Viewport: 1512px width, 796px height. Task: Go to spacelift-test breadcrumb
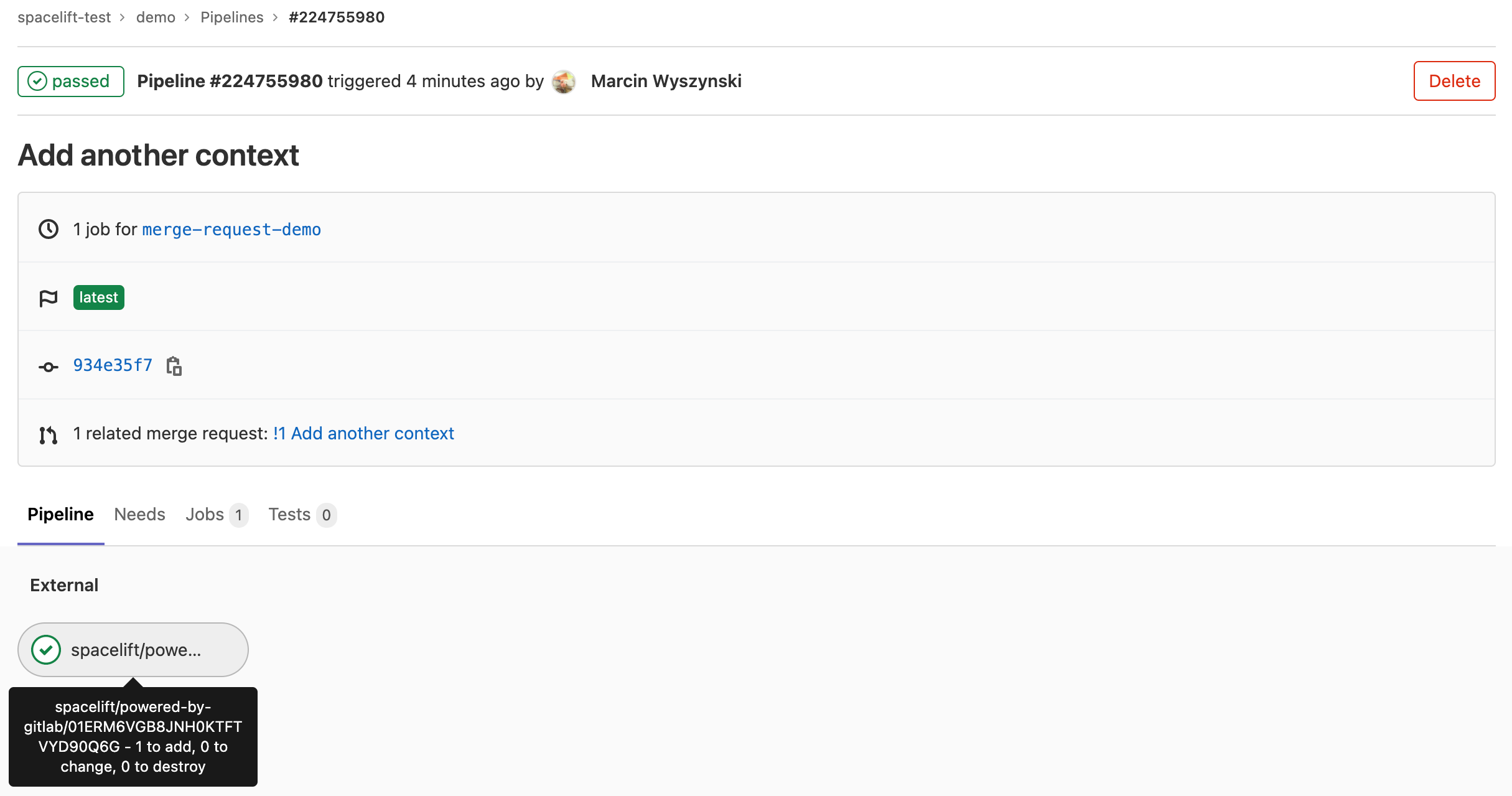coord(64,17)
